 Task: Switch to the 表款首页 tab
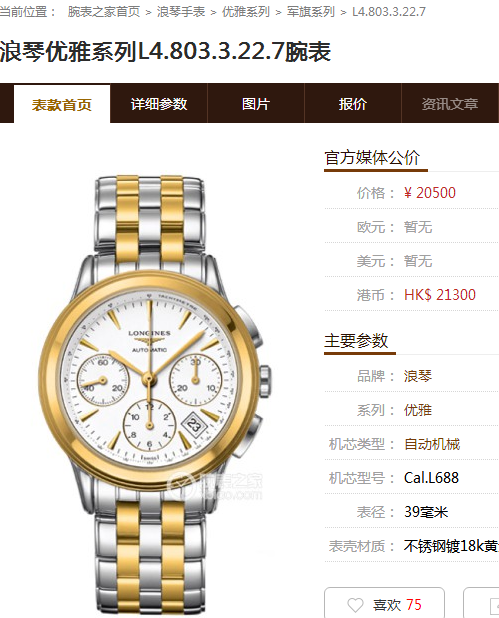(x=62, y=104)
